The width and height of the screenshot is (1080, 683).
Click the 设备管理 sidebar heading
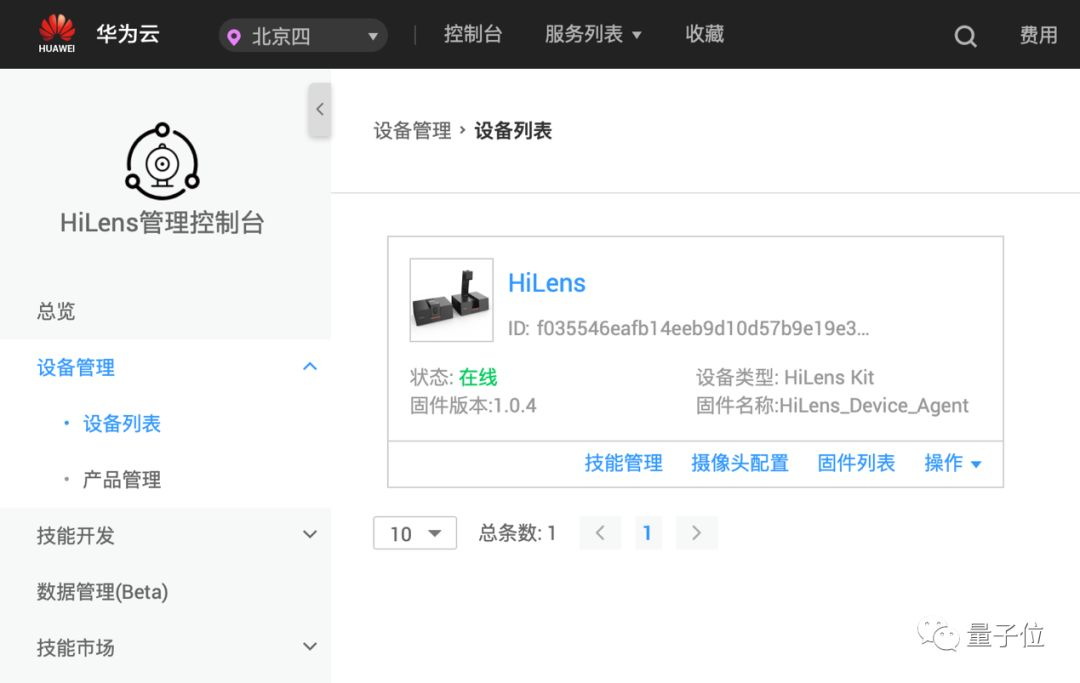[76, 368]
